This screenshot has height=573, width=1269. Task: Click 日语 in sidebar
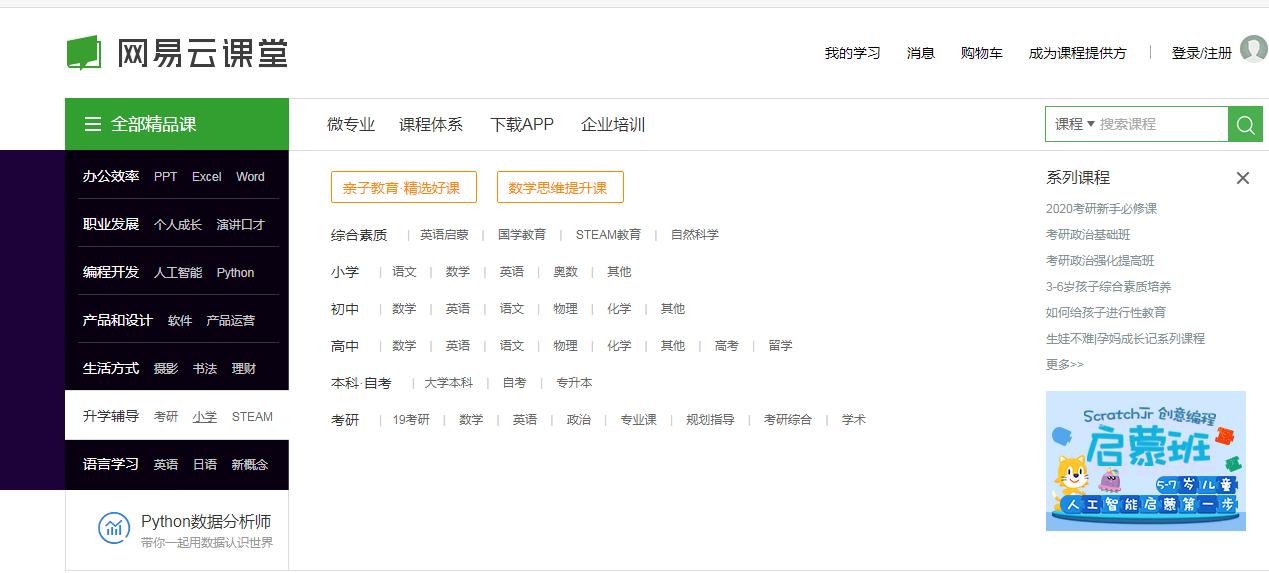pos(205,465)
